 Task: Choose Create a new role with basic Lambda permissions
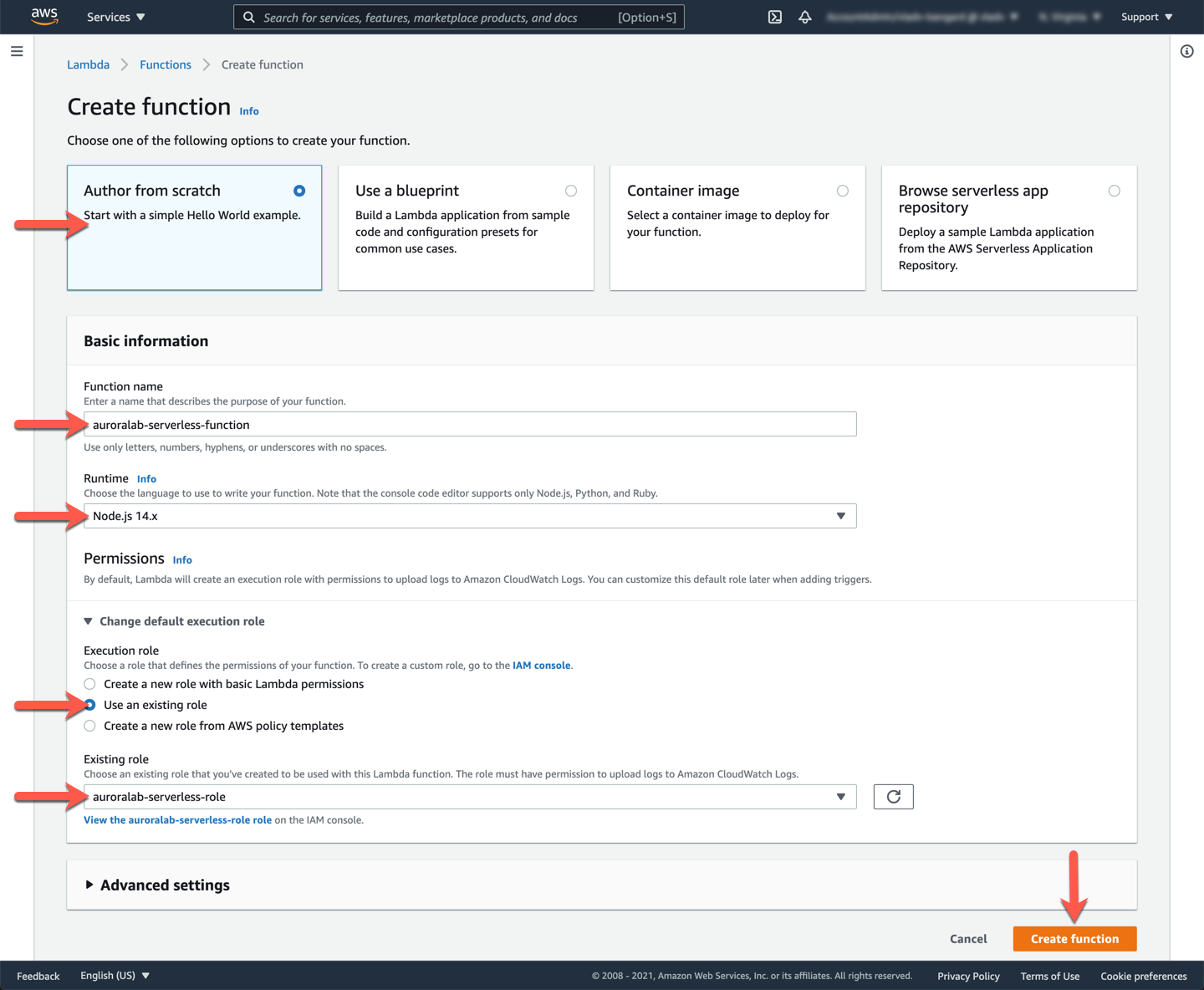[x=90, y=684]
